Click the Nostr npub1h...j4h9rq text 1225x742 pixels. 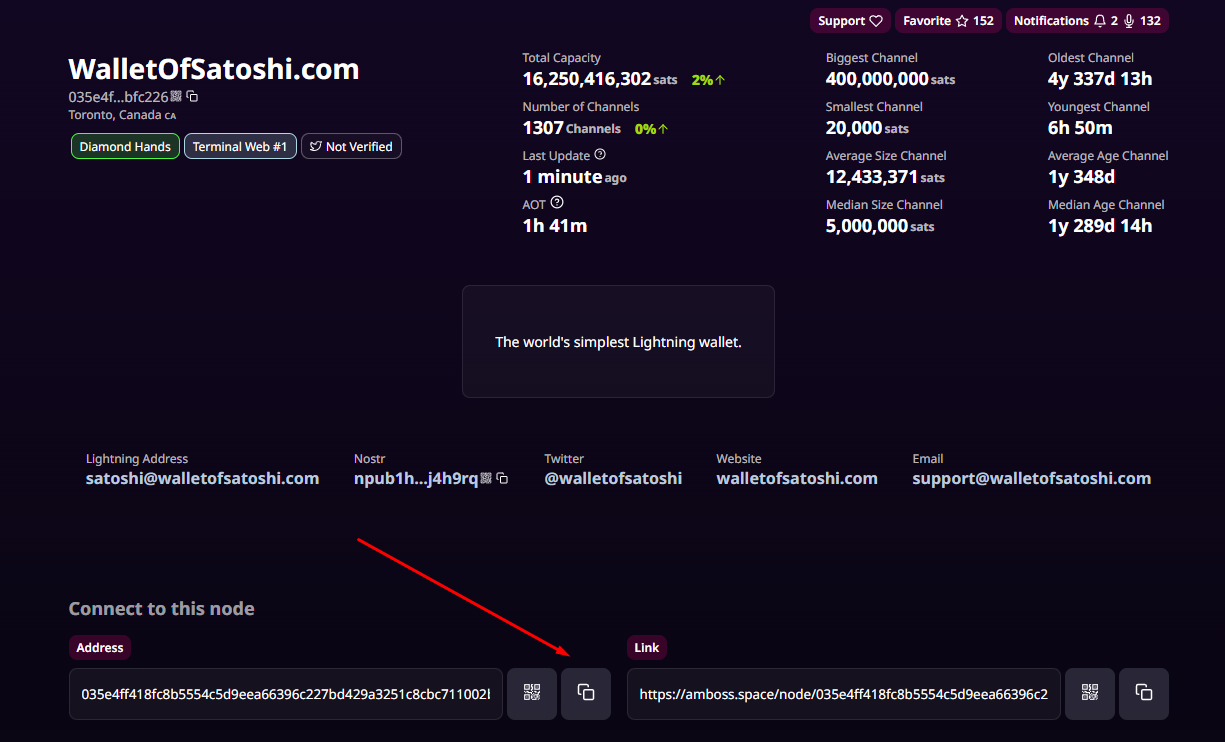(x=416, y=478)
